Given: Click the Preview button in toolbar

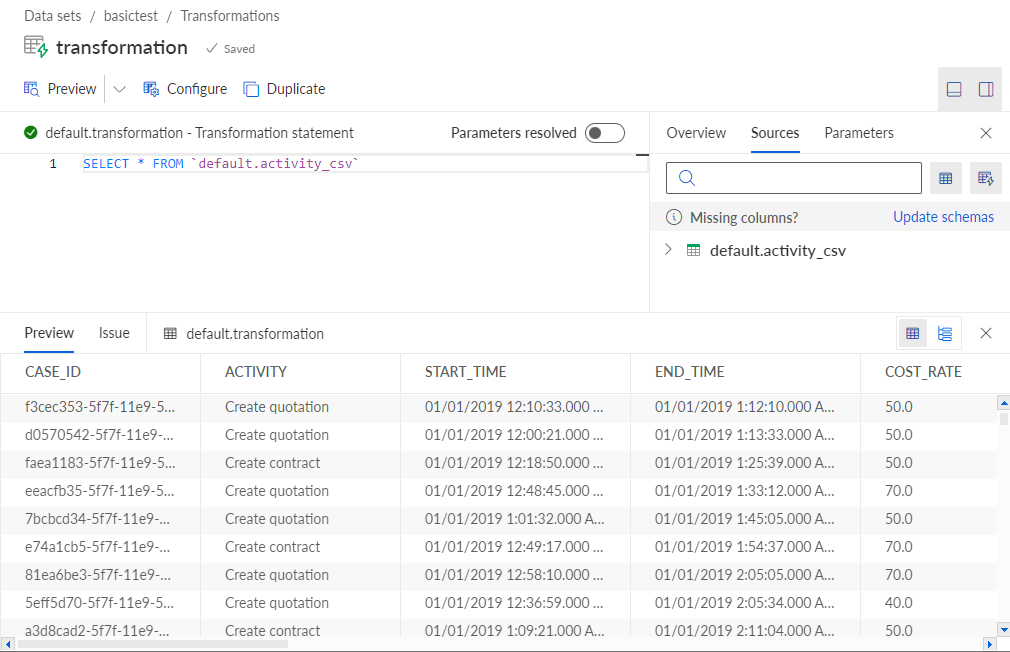Looking at the screenshot, I should 60,89.
